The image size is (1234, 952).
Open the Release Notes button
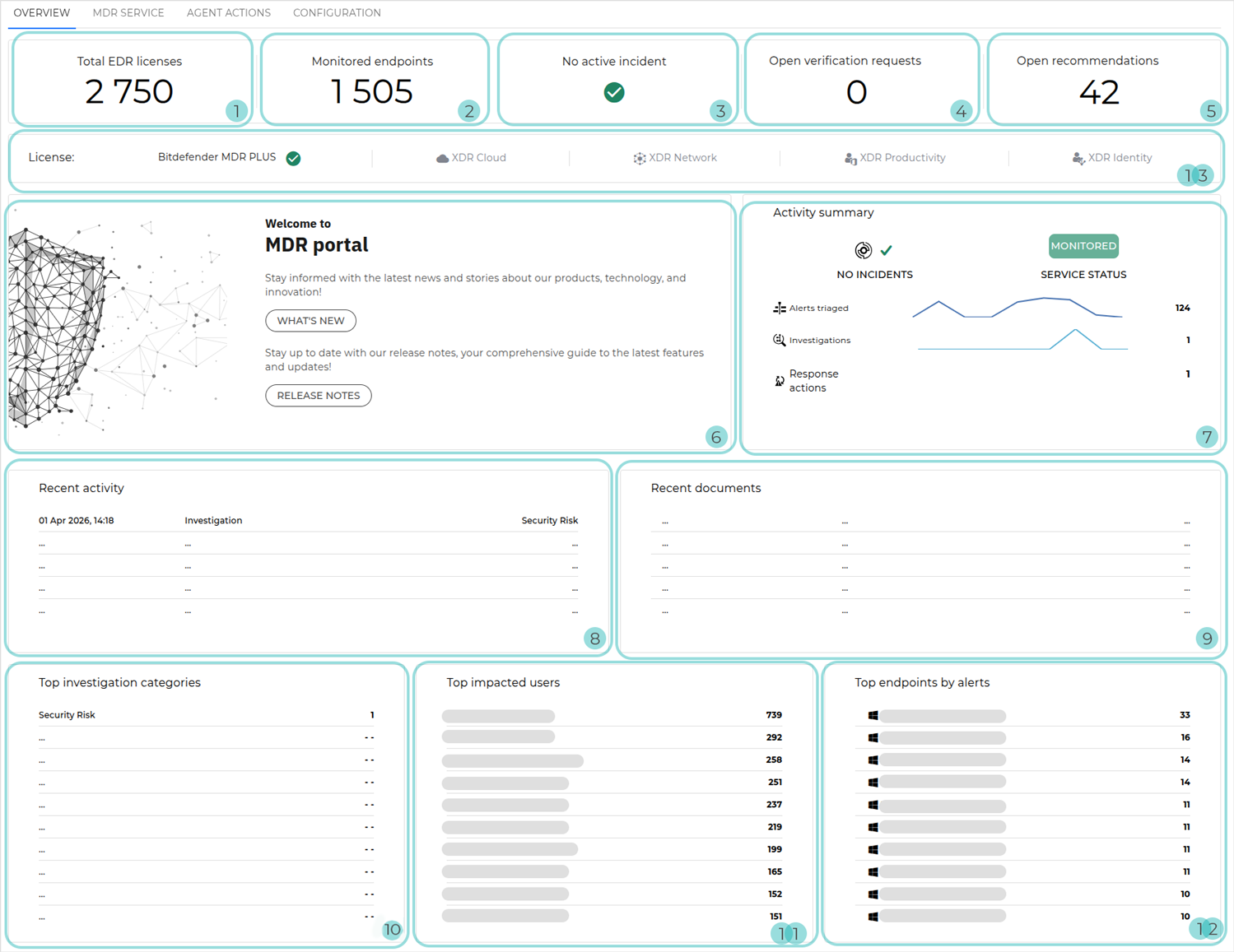(x=319, y=396)
